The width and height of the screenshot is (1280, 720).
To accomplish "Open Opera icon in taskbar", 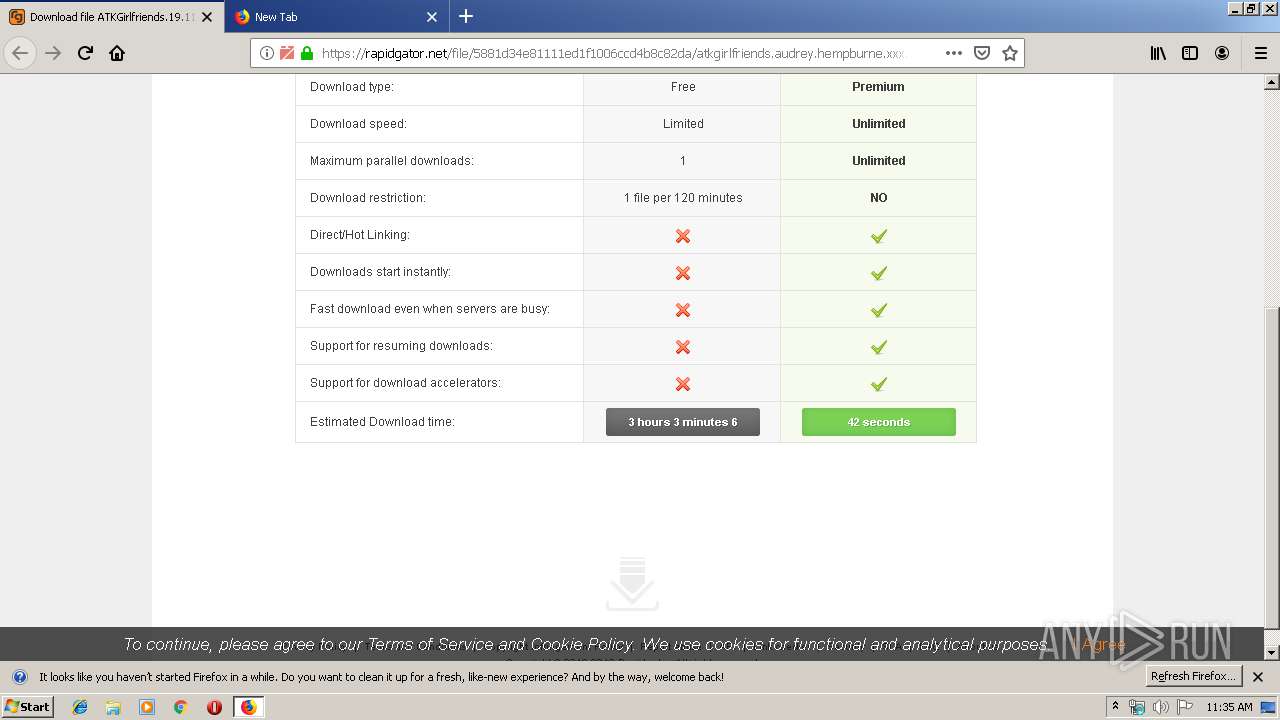I will point(214,707).
